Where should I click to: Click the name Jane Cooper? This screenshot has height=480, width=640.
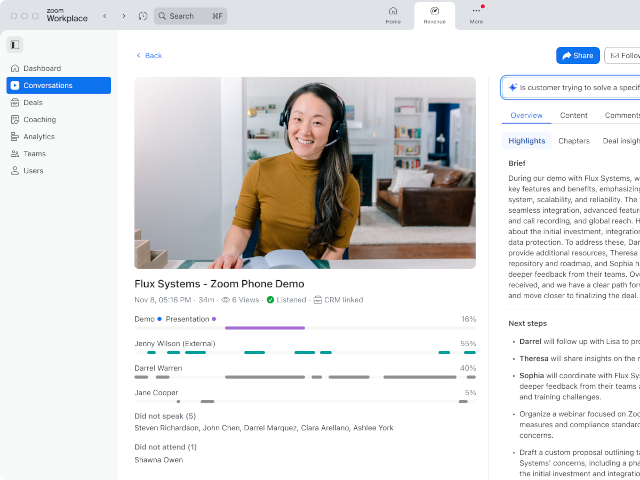[156, 393]
